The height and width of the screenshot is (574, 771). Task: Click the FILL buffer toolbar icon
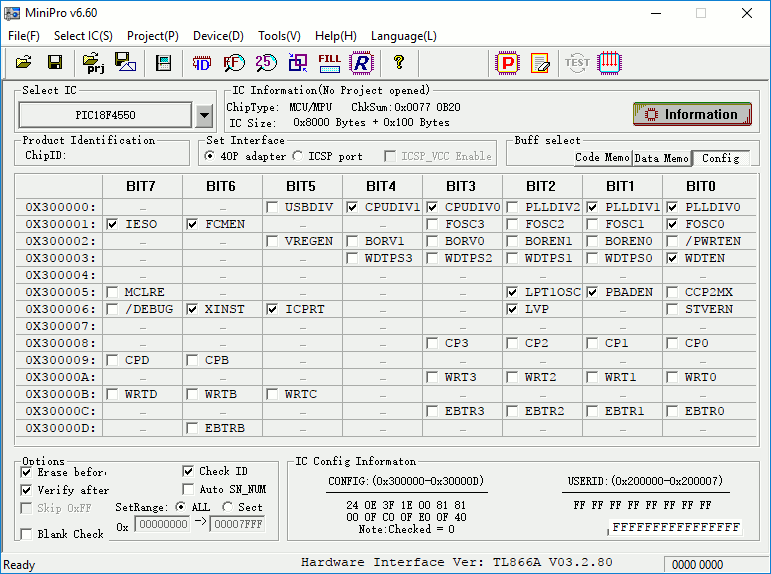point(329,62)
